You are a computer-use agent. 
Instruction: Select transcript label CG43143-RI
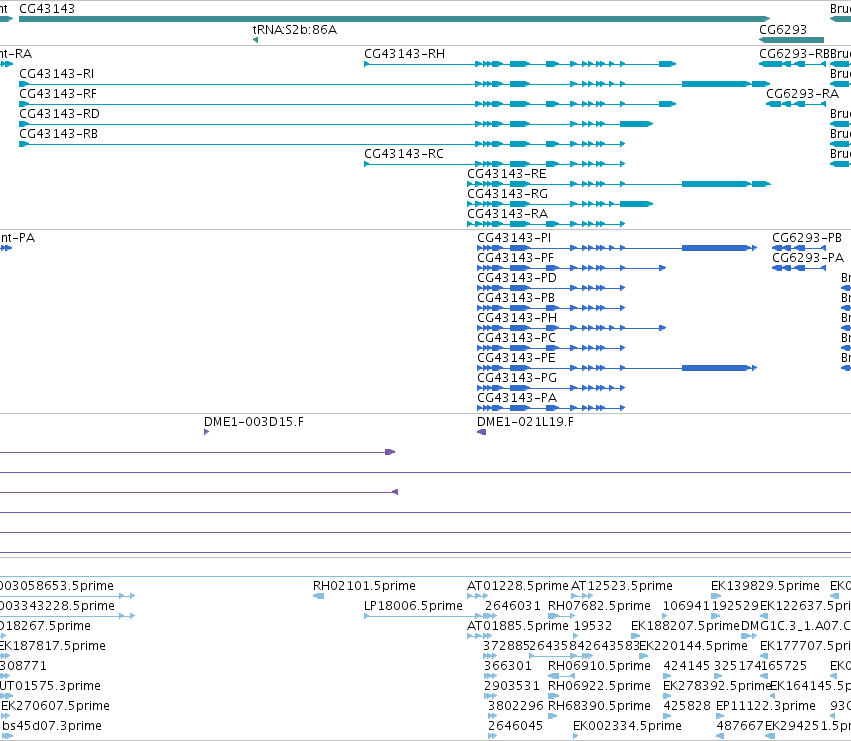56,74
